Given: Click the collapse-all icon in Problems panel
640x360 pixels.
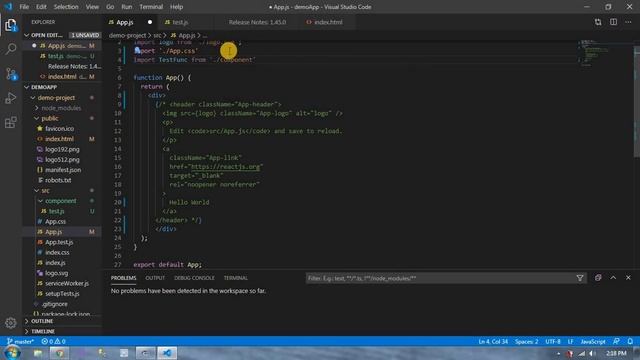Looking at the screenshot, I should tap(598, 278).
